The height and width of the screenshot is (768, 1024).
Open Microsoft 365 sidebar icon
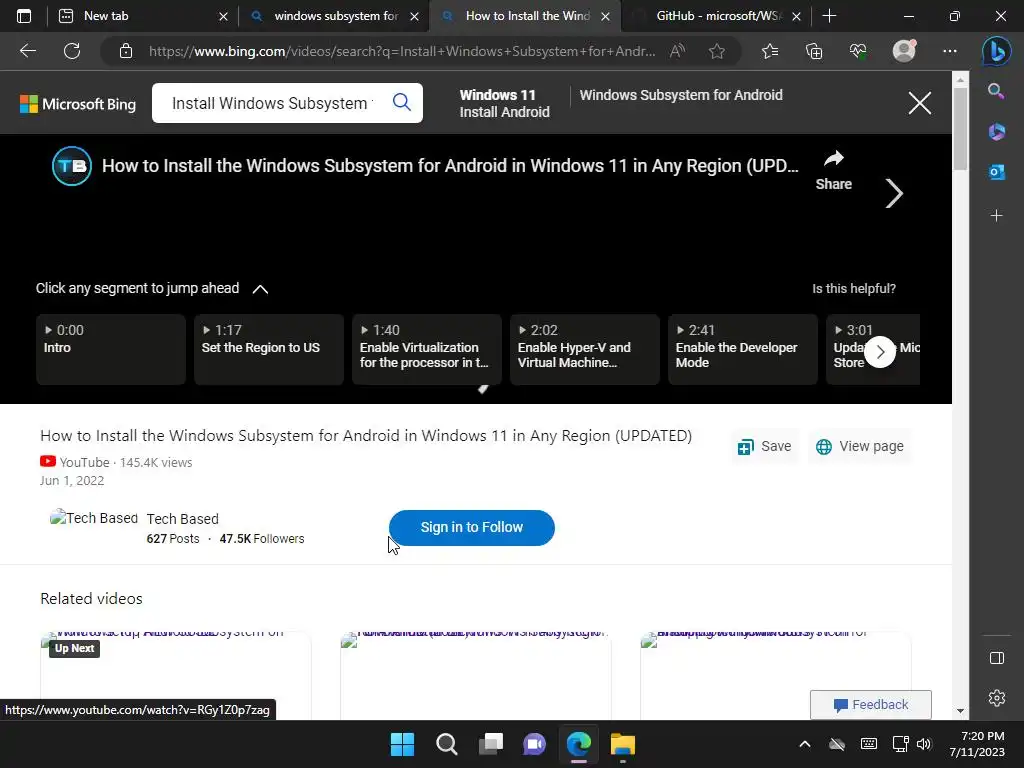(996, 131)
